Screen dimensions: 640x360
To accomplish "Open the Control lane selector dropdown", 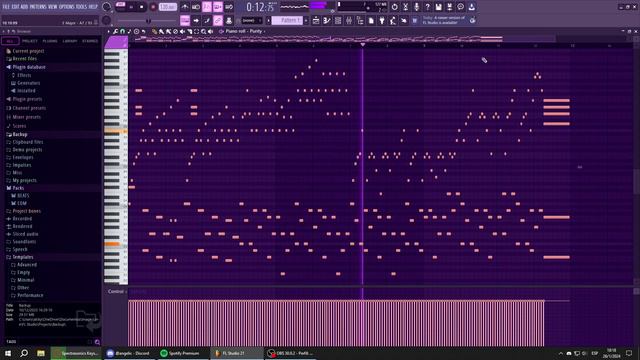I will (x=117, y=291).
